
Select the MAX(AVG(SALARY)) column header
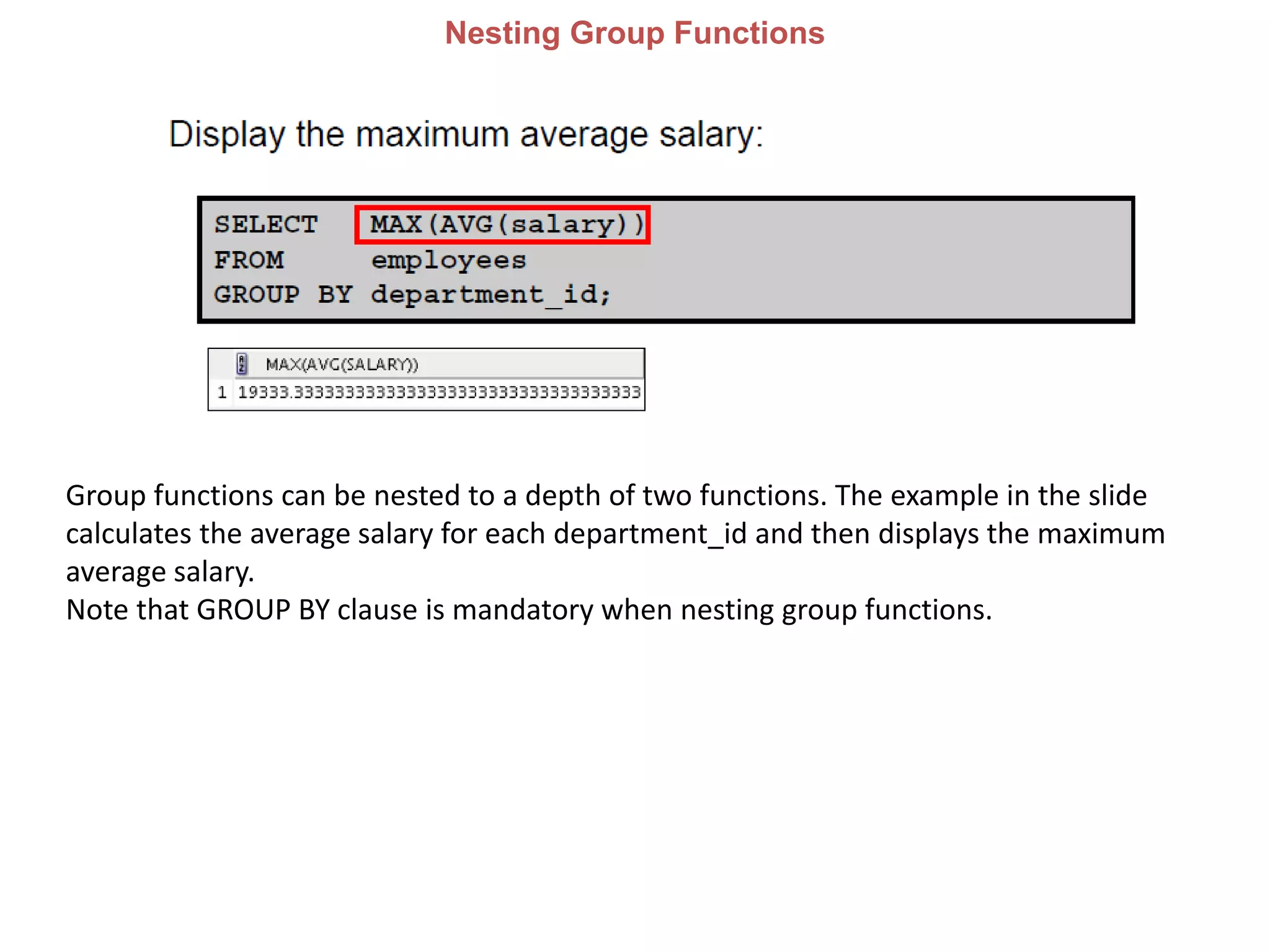tap(438, 364)
